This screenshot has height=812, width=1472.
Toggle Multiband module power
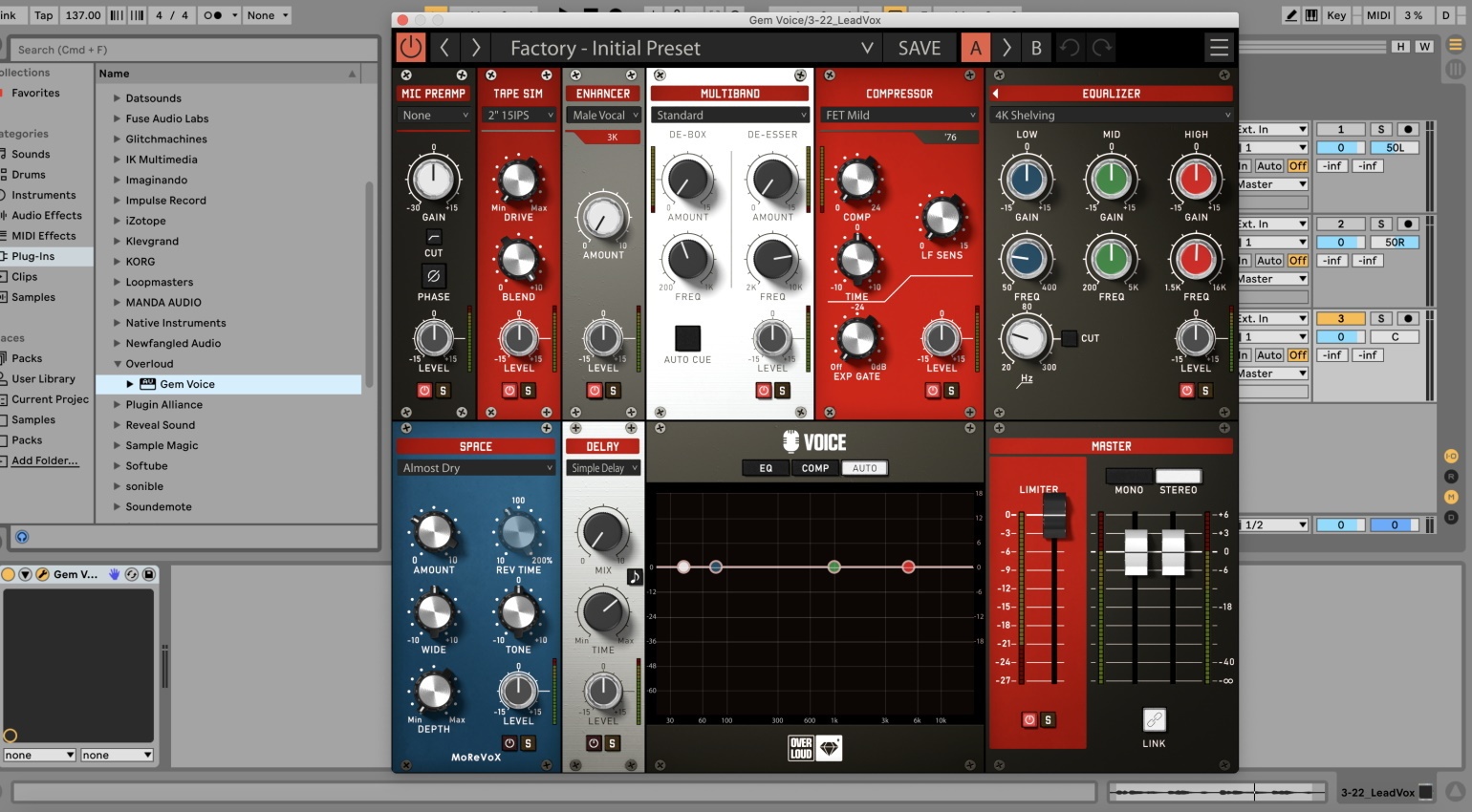point(764,391)
